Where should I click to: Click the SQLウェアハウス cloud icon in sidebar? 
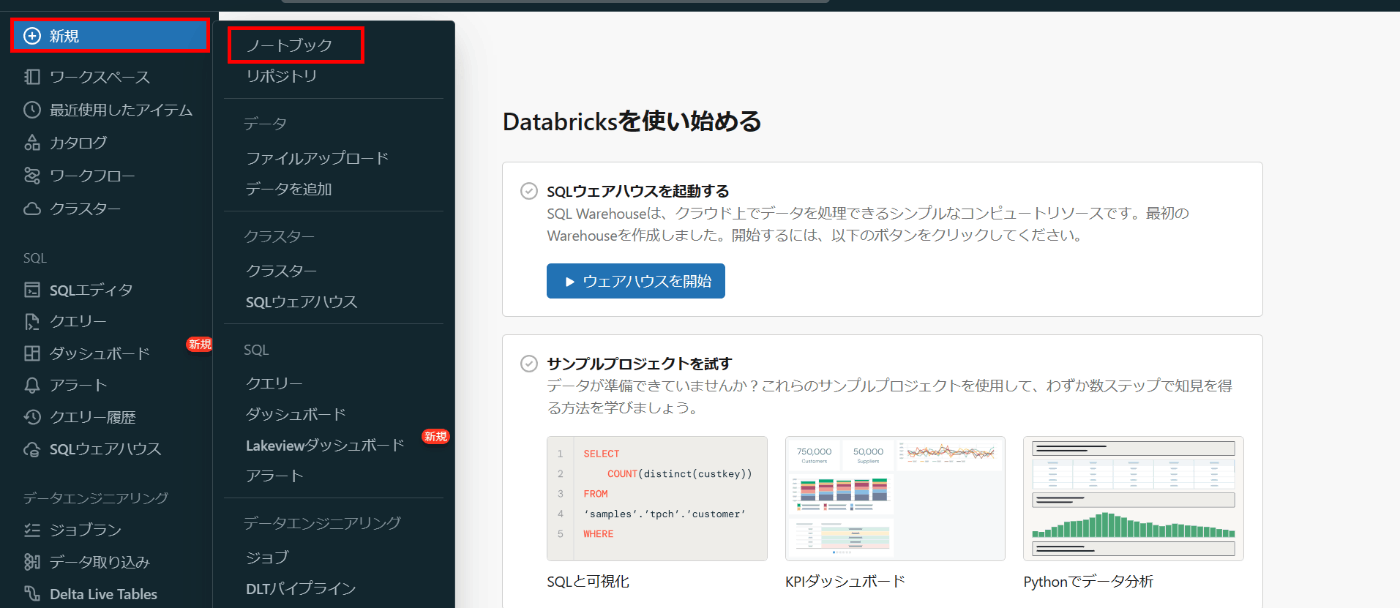tap(32, 449)
